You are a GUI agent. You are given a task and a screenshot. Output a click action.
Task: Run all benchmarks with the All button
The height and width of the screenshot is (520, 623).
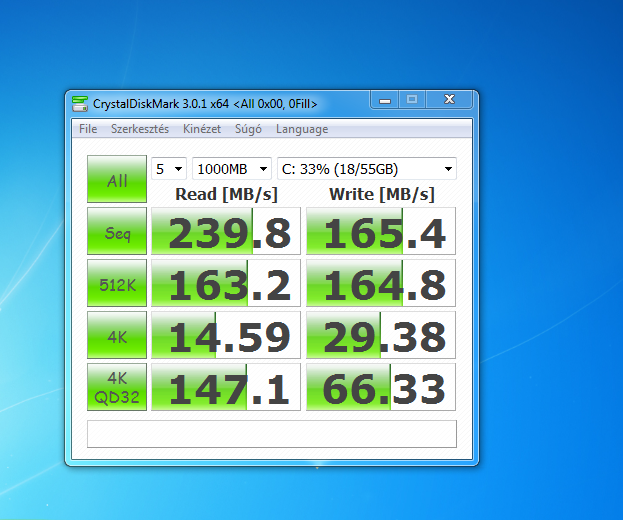117,179
